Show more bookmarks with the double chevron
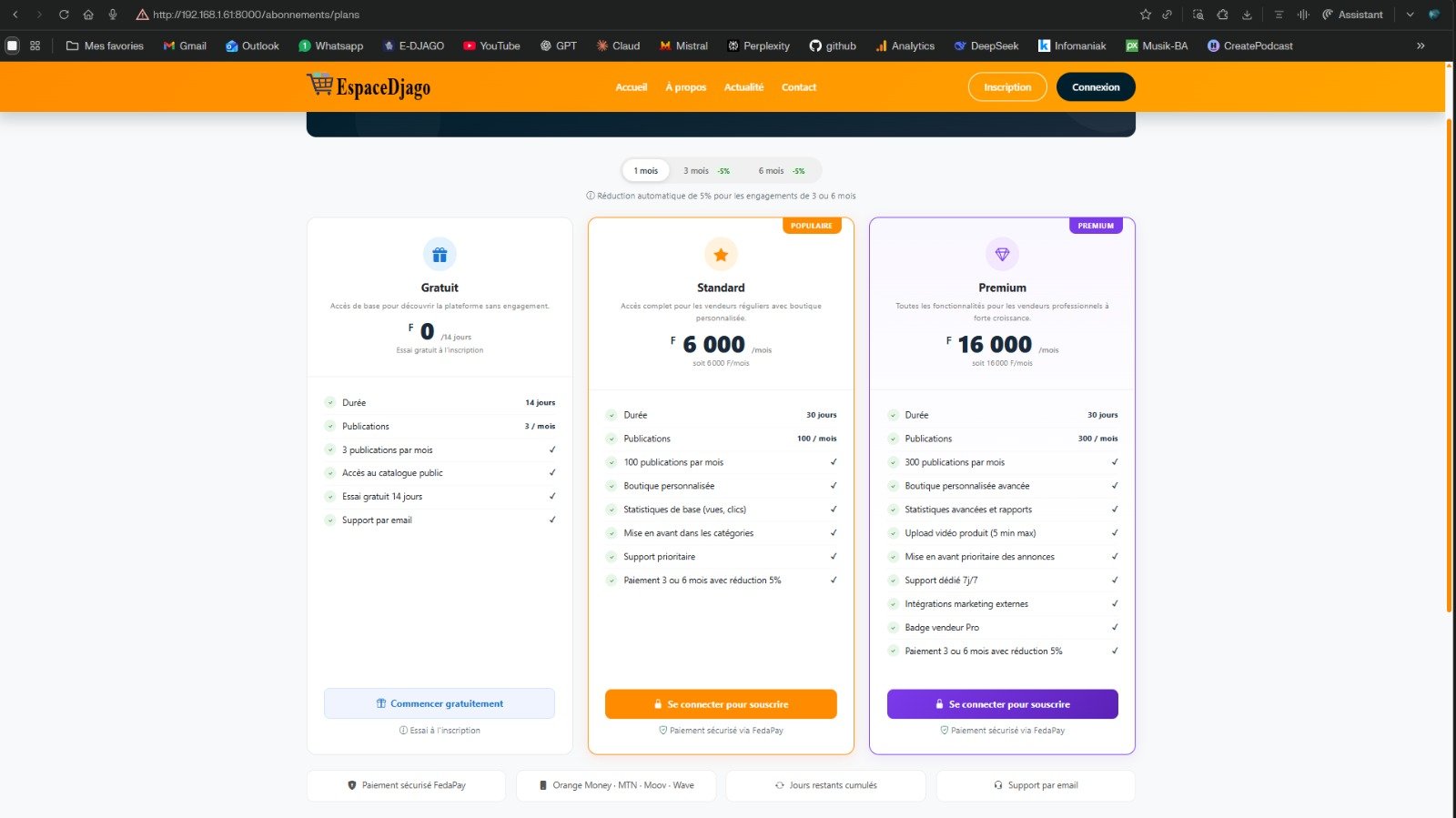 point(1421,45)
